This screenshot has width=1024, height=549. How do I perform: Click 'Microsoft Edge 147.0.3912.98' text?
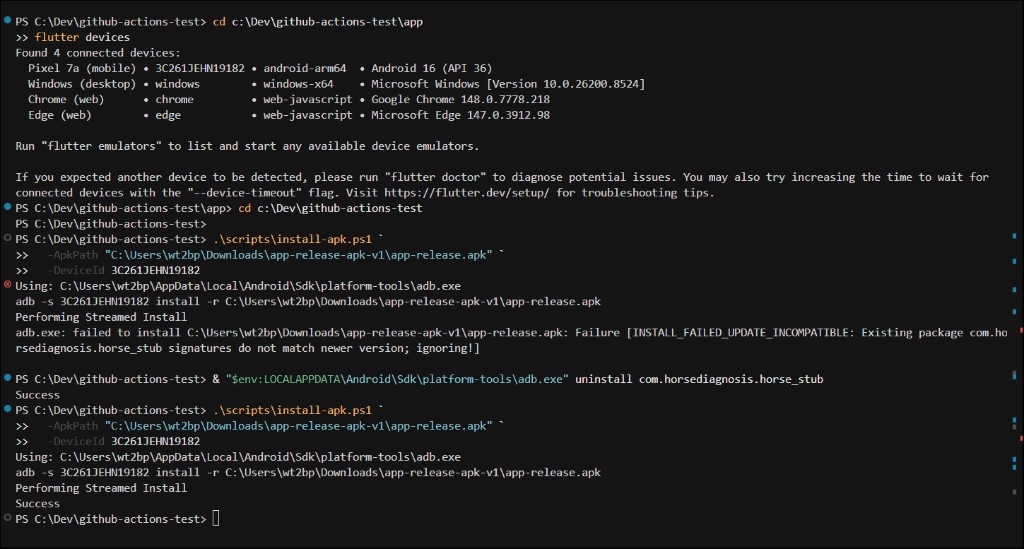460,115
